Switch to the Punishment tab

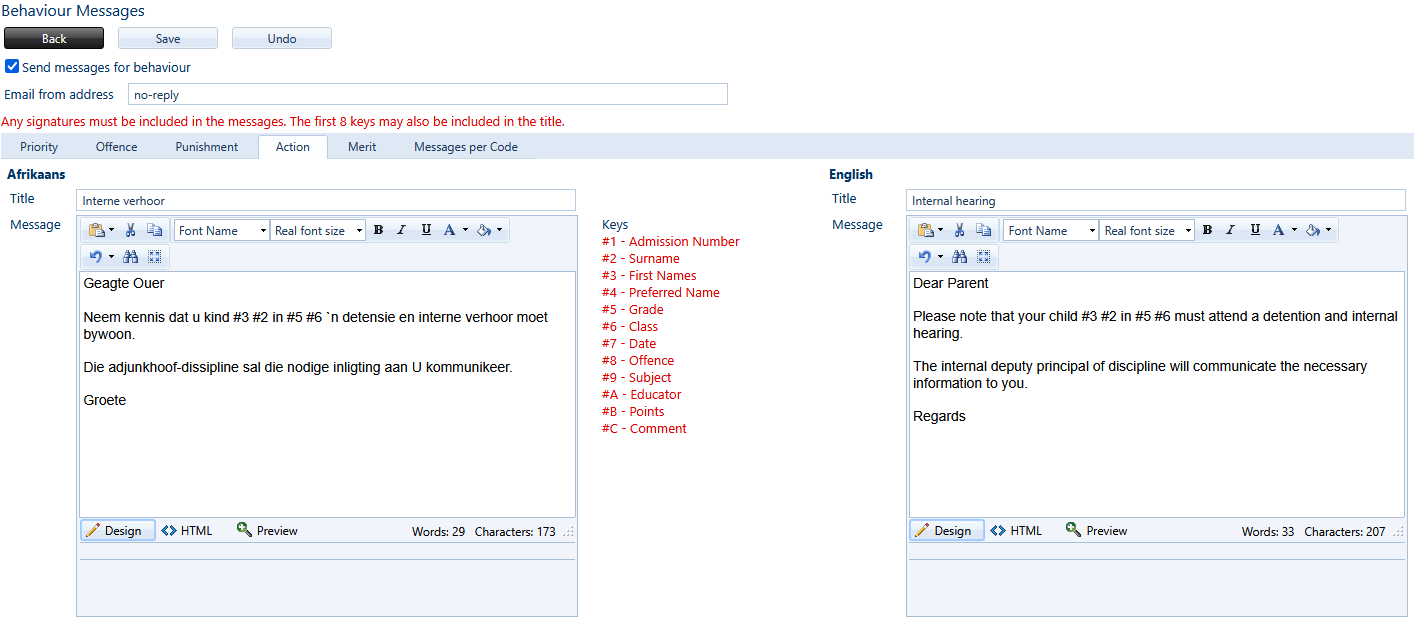207,147
